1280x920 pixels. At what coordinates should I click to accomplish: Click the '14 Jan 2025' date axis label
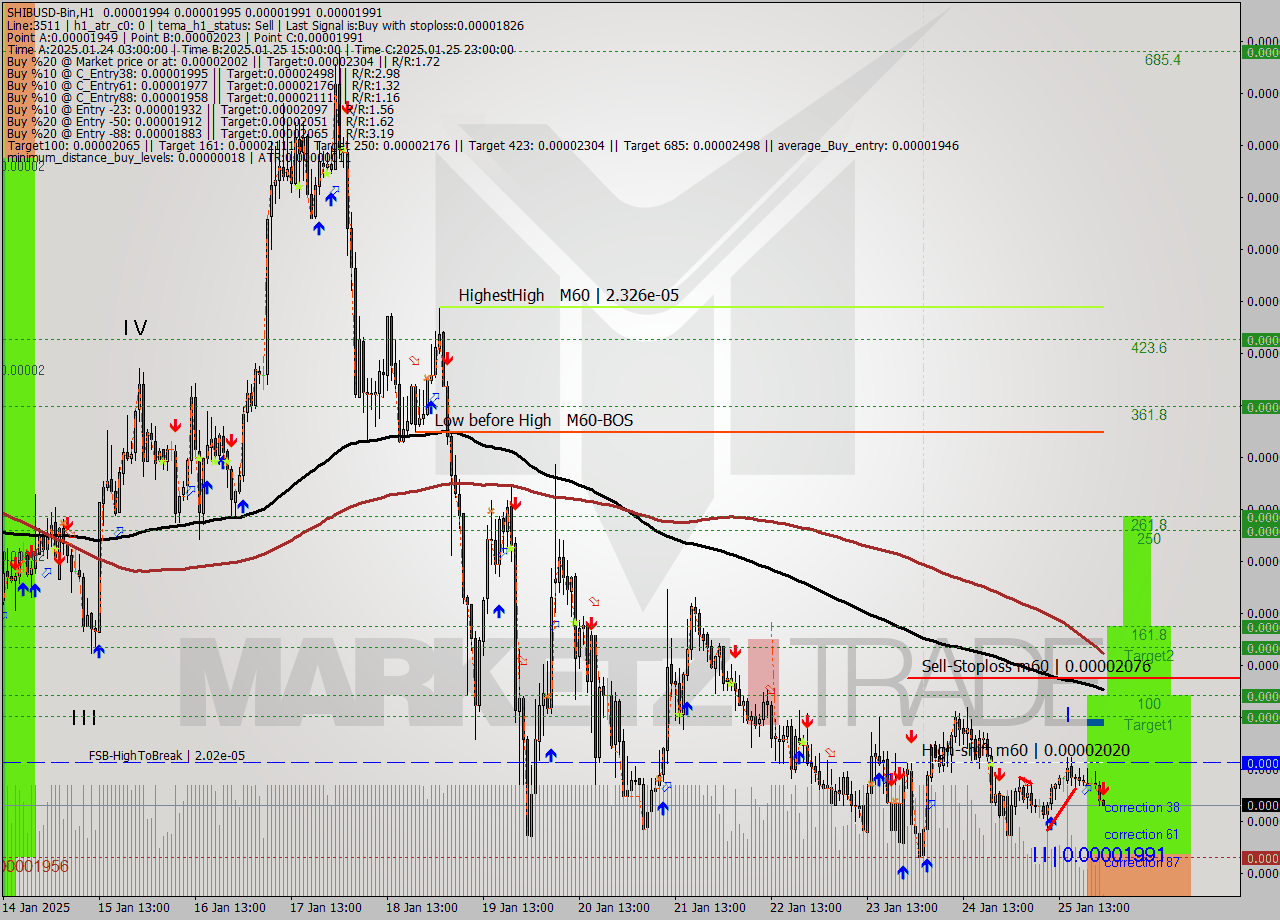coord(35,907)
